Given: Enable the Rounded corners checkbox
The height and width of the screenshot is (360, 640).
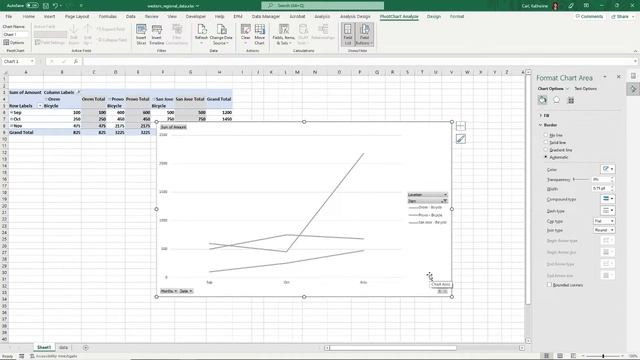Looking at the screenshot, I should click(x=549, y=285).
